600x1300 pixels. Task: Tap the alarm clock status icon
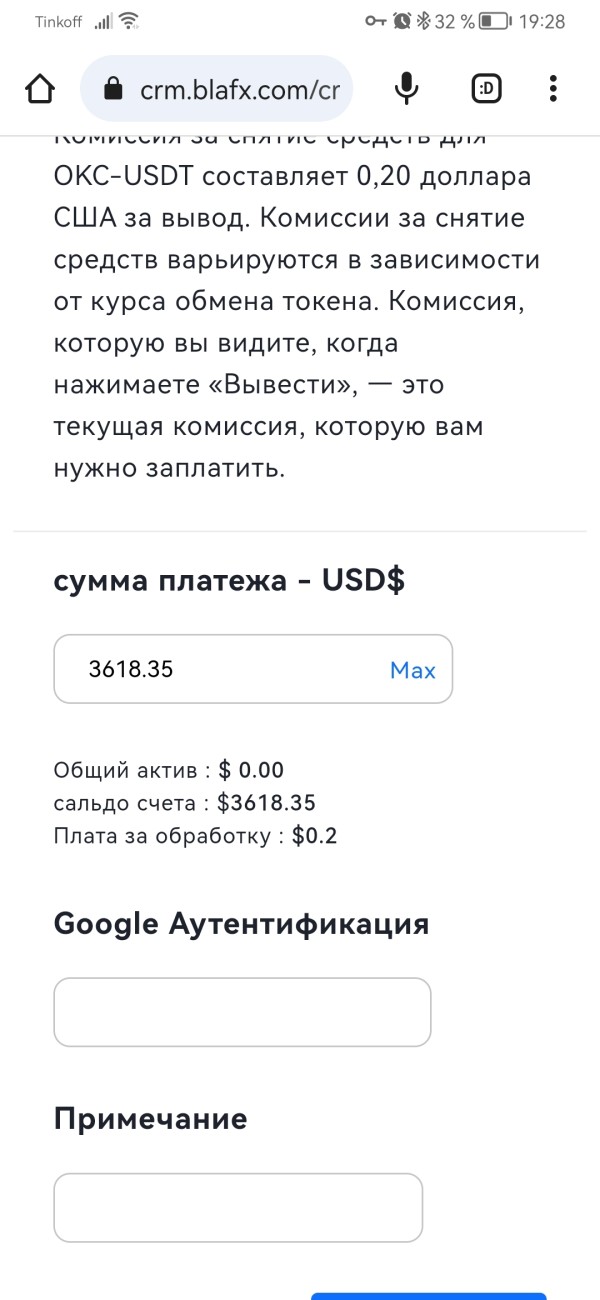(402, 21)
